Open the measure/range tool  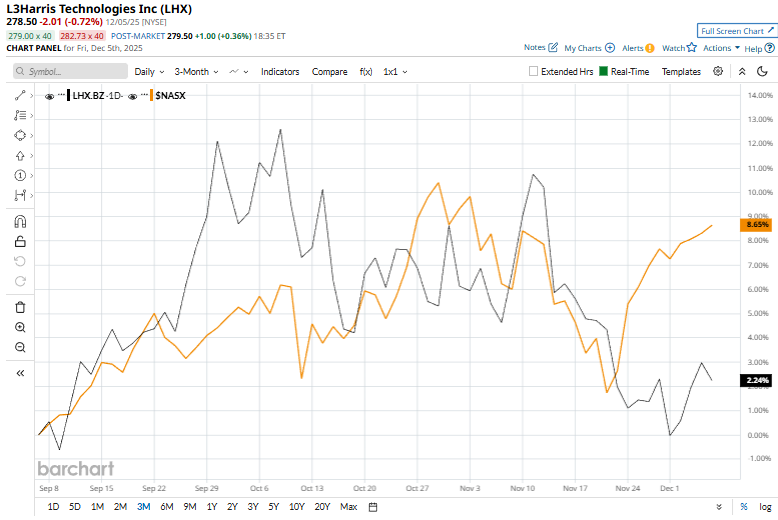click(20, 195)
